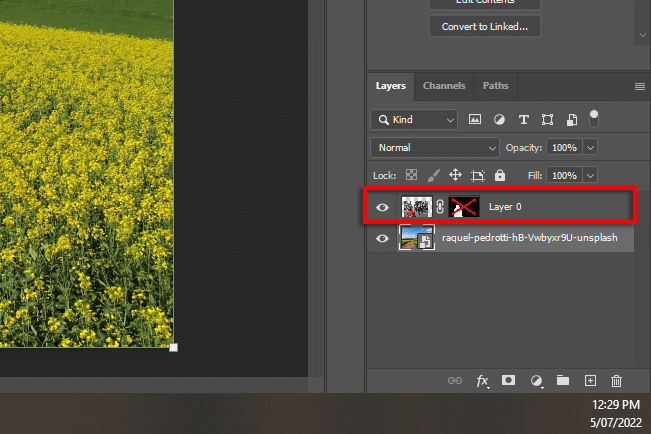Add a layer style with fx icon
The height and width of the screenshot is (434, 651).
[x=482, y=381]
